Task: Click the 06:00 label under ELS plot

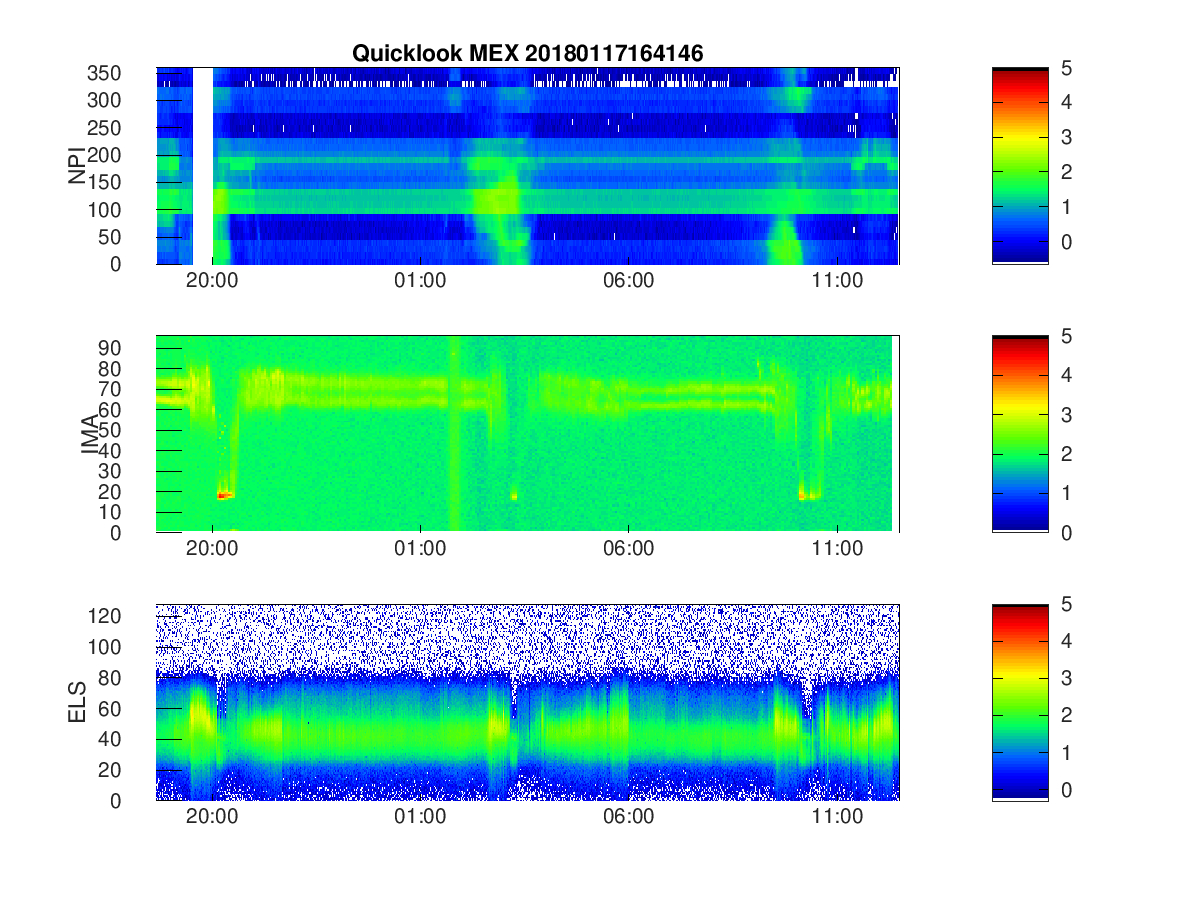Action: pos(628,818)
